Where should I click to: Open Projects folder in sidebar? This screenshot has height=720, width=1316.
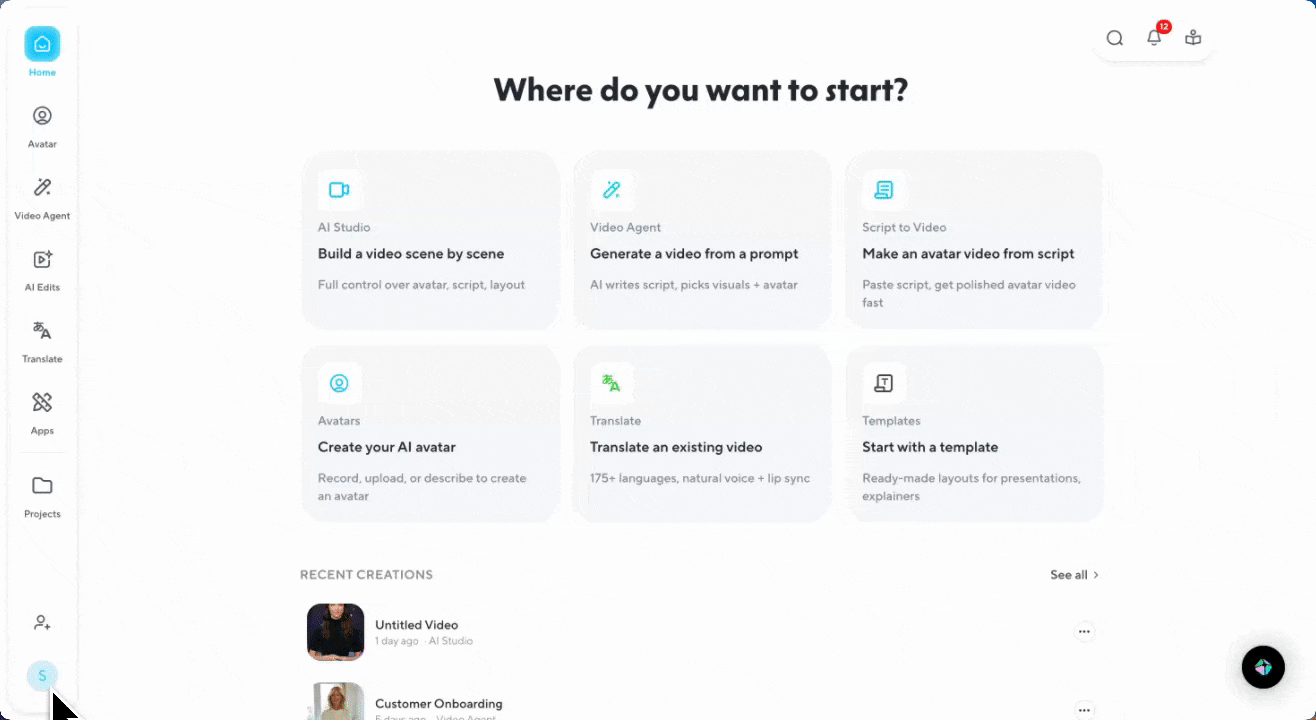42,495
